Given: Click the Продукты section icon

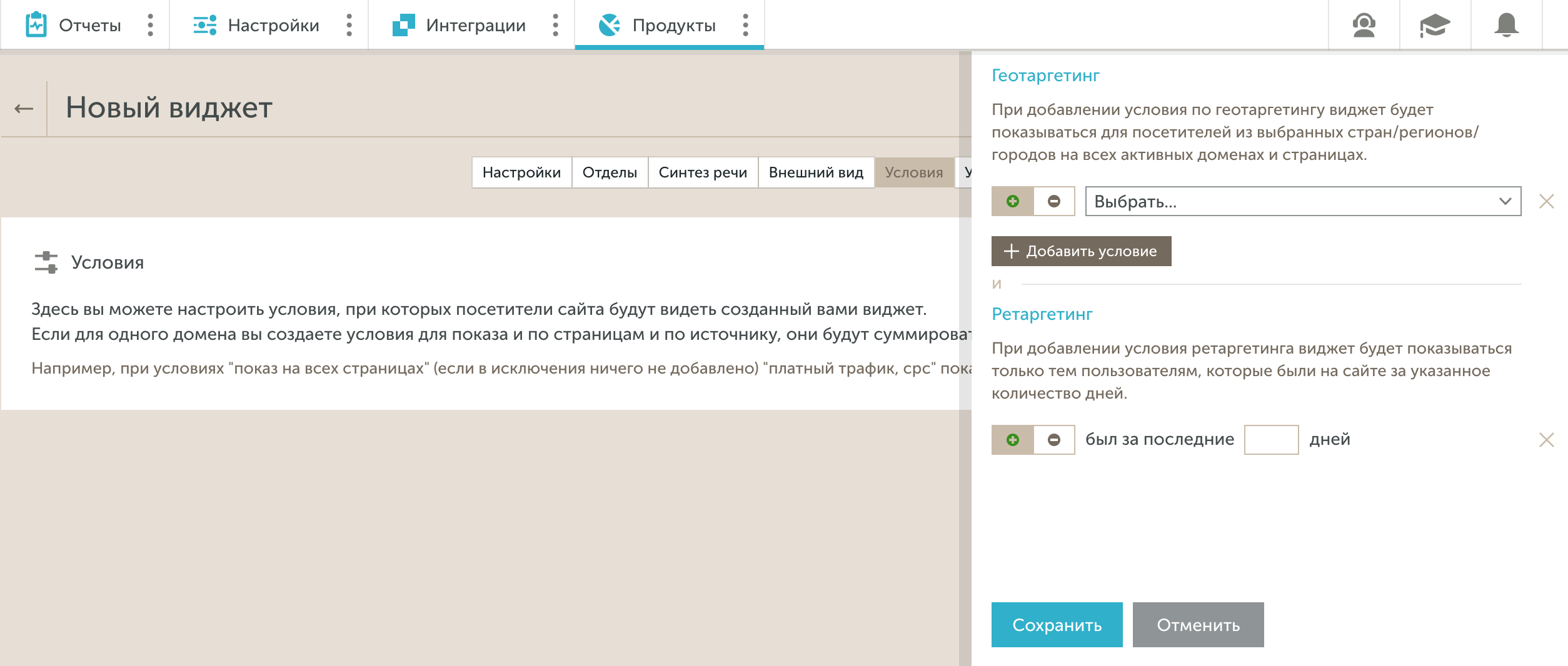Looking at the screenshot, I should click(609, 26).
